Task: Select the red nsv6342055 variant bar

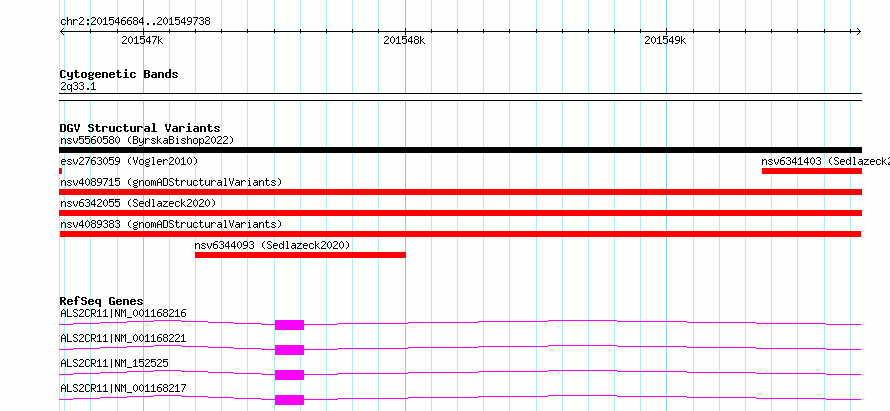Action: coord(460,213)
